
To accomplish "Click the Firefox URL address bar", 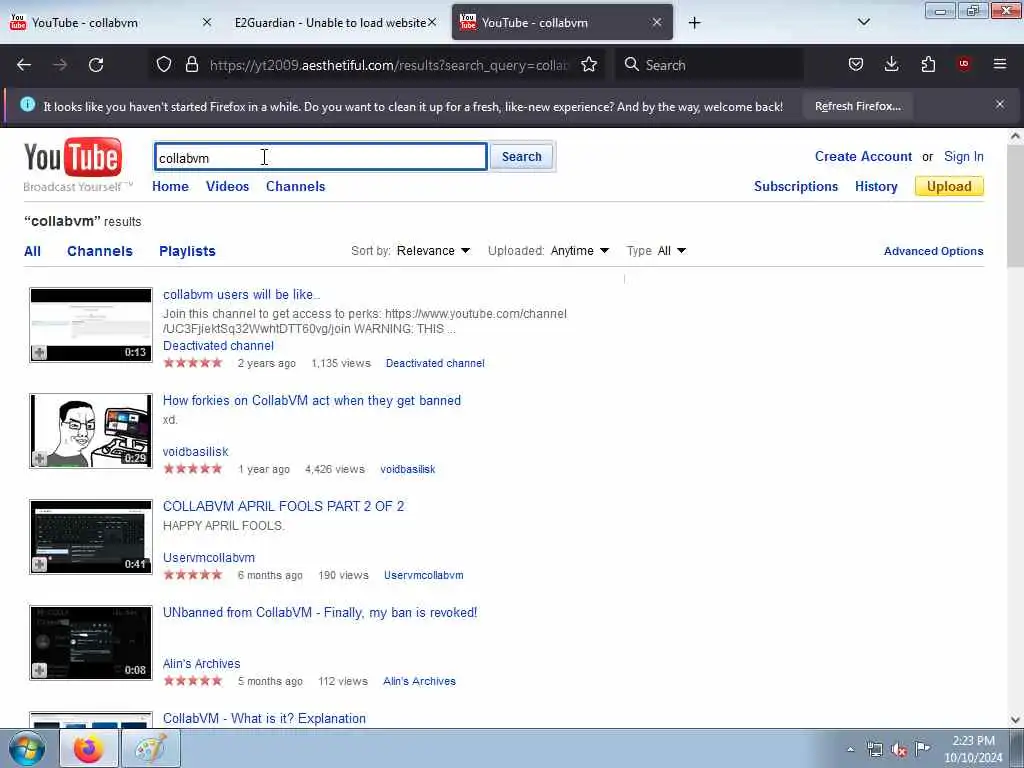I will click(x=389, y=65).
